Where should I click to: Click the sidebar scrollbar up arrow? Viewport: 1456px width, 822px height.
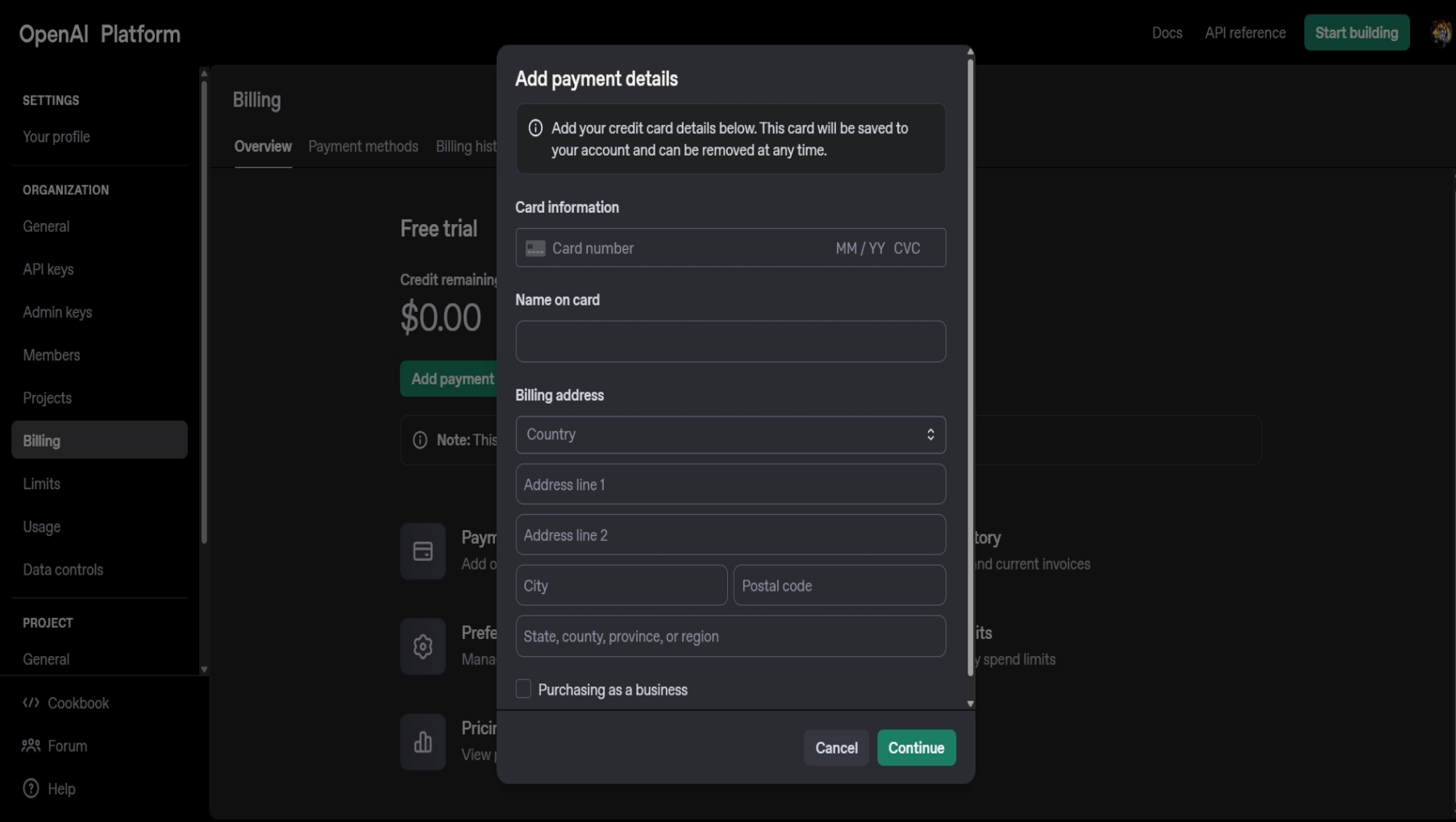tap(204, 73)
